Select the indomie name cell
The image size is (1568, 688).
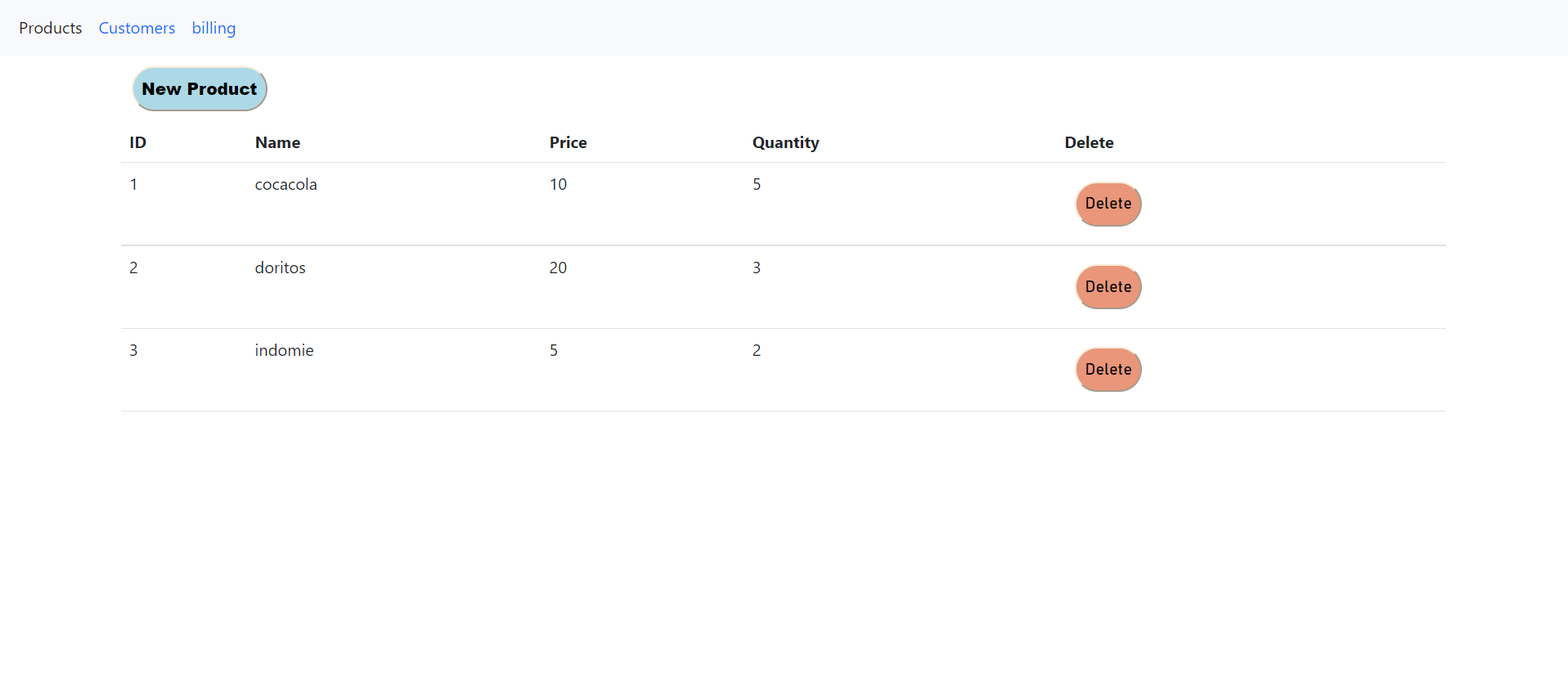point(284,351)
